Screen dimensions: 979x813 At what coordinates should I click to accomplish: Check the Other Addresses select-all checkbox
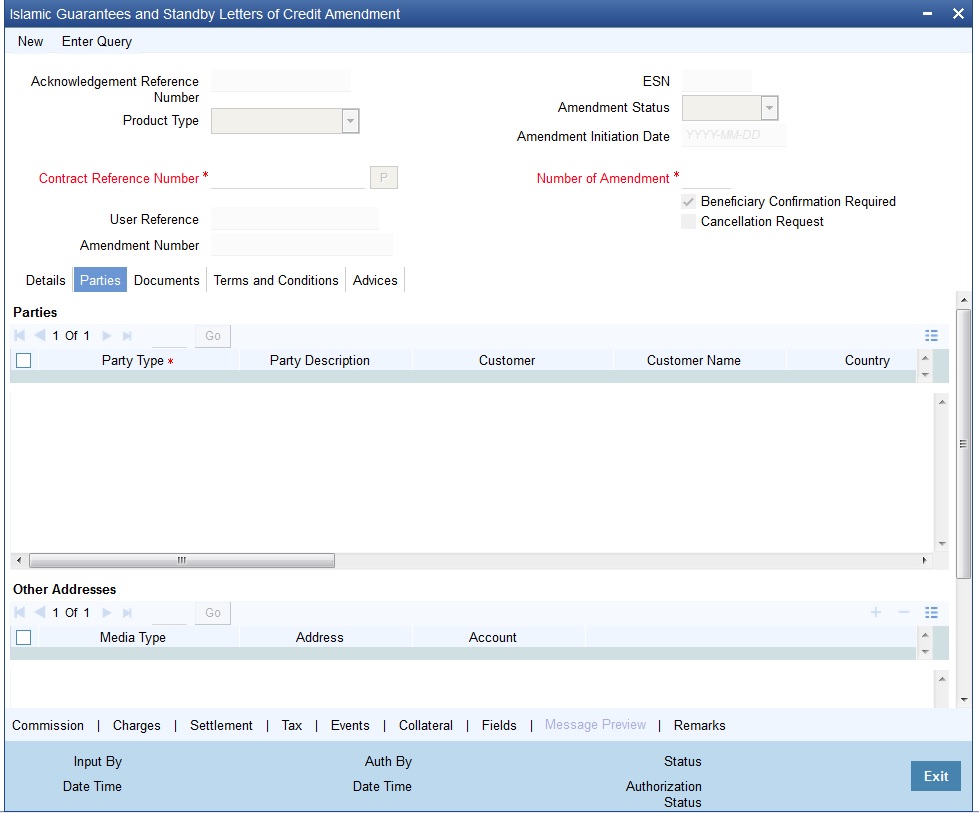24,638
